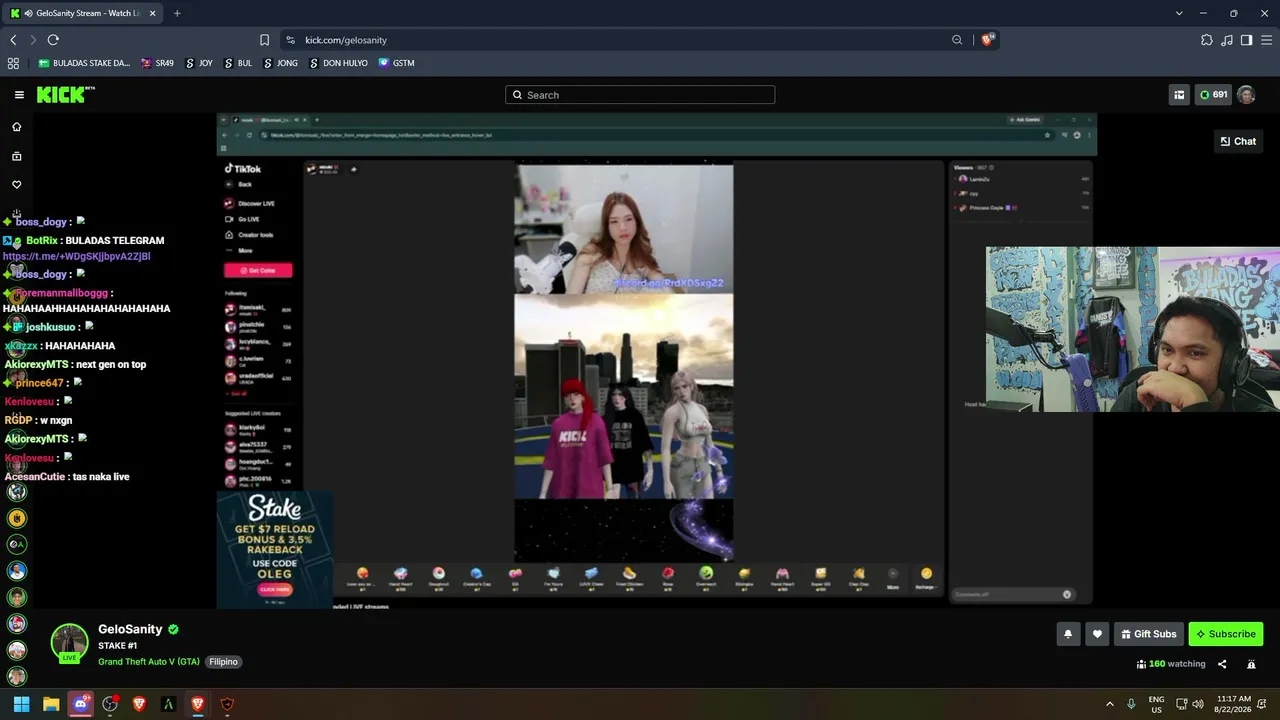Open the Grand Theft Auto V (GTA) category
This screenshot has height=720, width=1280.
149,662
